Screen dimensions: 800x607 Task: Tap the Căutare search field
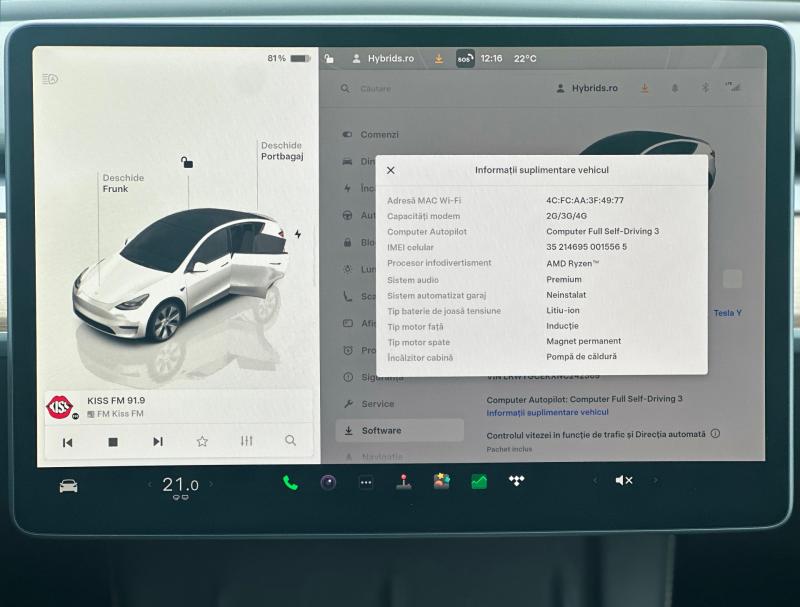376,89
